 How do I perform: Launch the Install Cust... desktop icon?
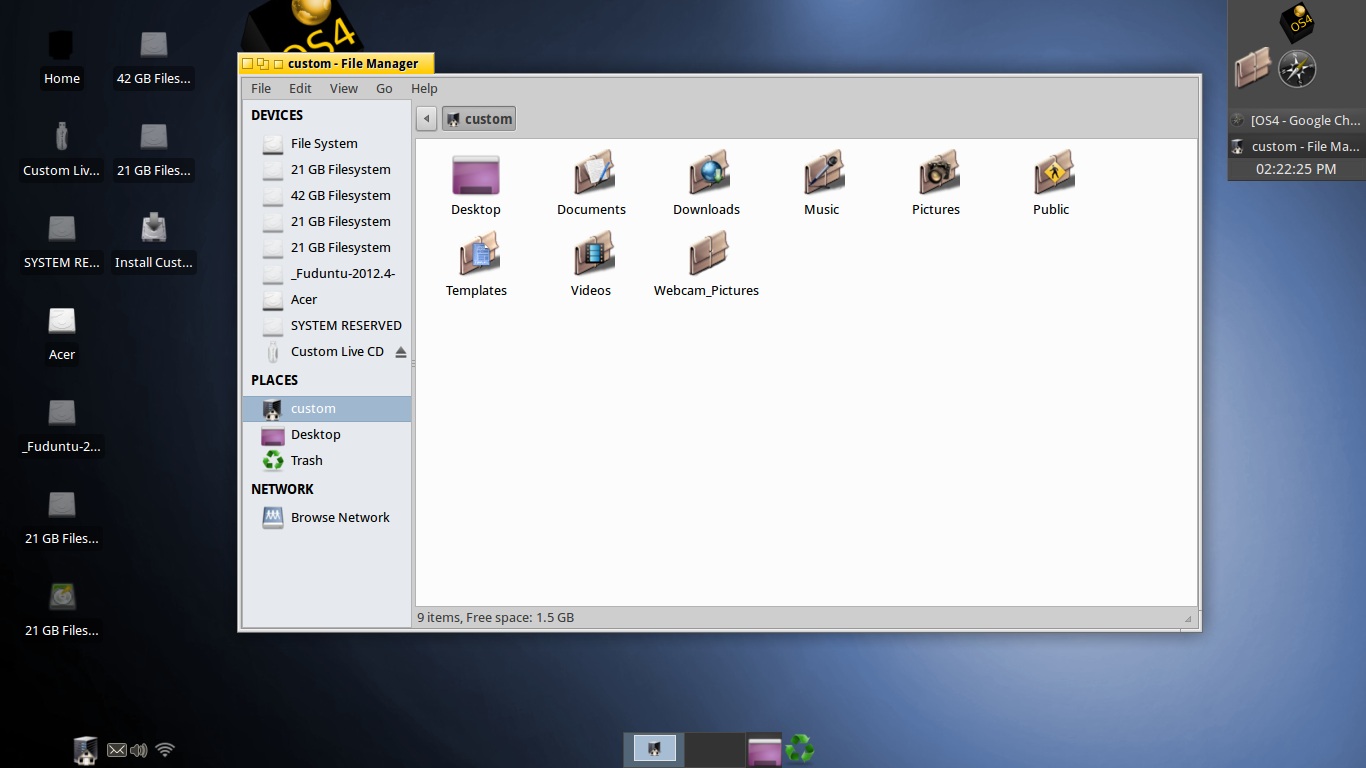pos(154,242)
